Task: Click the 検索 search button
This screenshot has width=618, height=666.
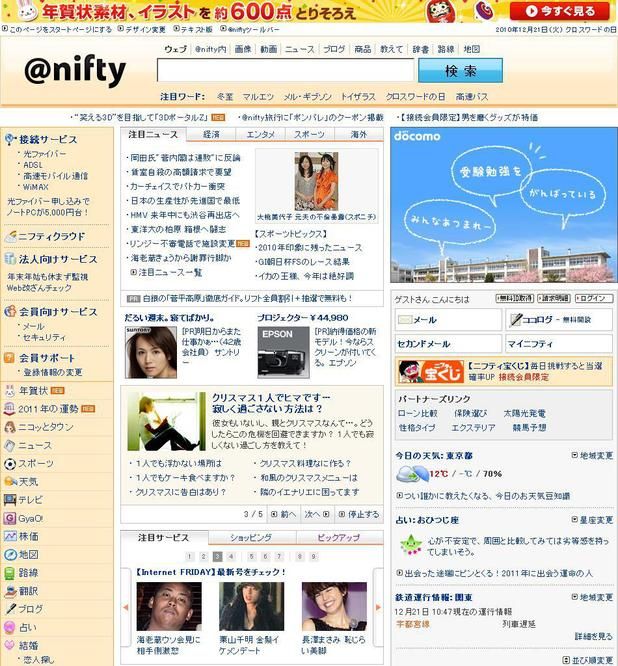Action: 460,71
